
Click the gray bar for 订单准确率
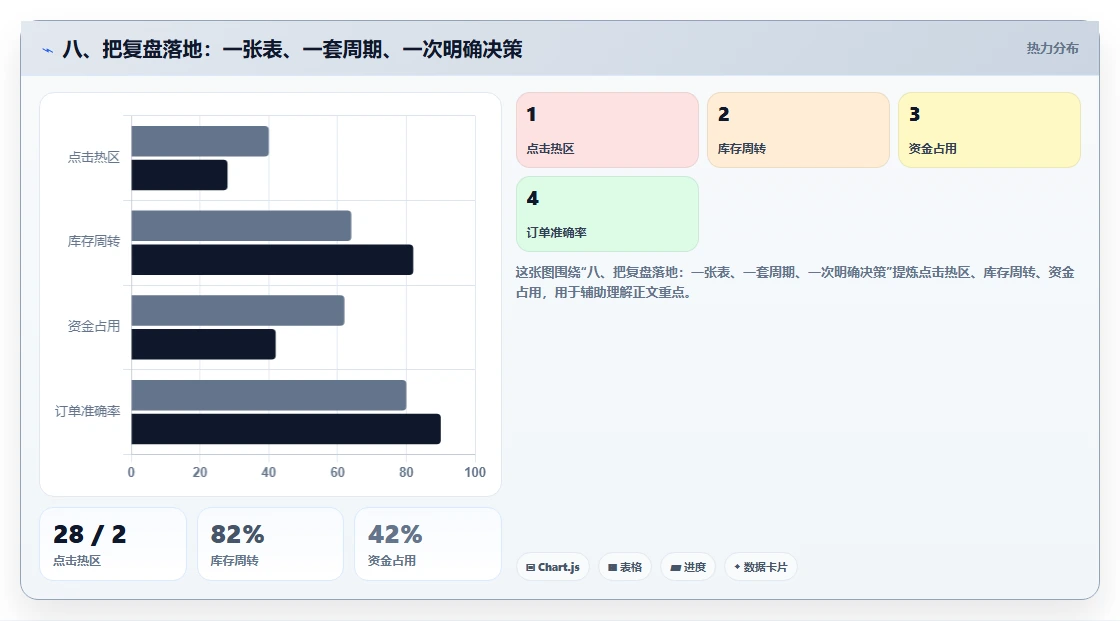[x=269, y=395]
